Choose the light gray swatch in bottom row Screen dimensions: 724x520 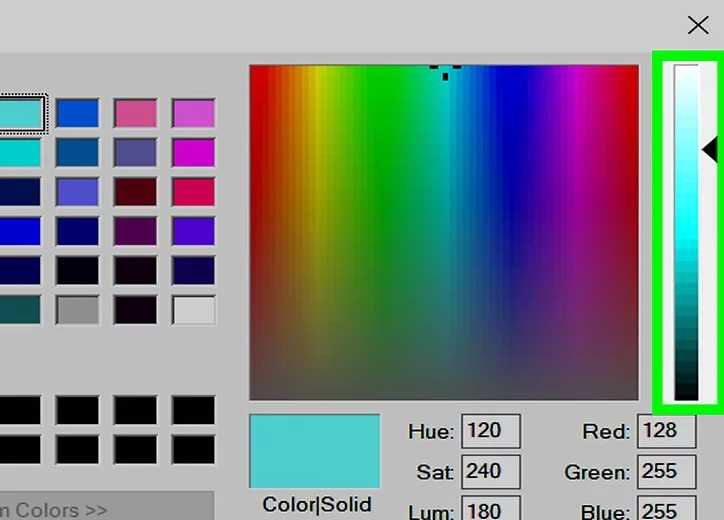click(193, 310)
